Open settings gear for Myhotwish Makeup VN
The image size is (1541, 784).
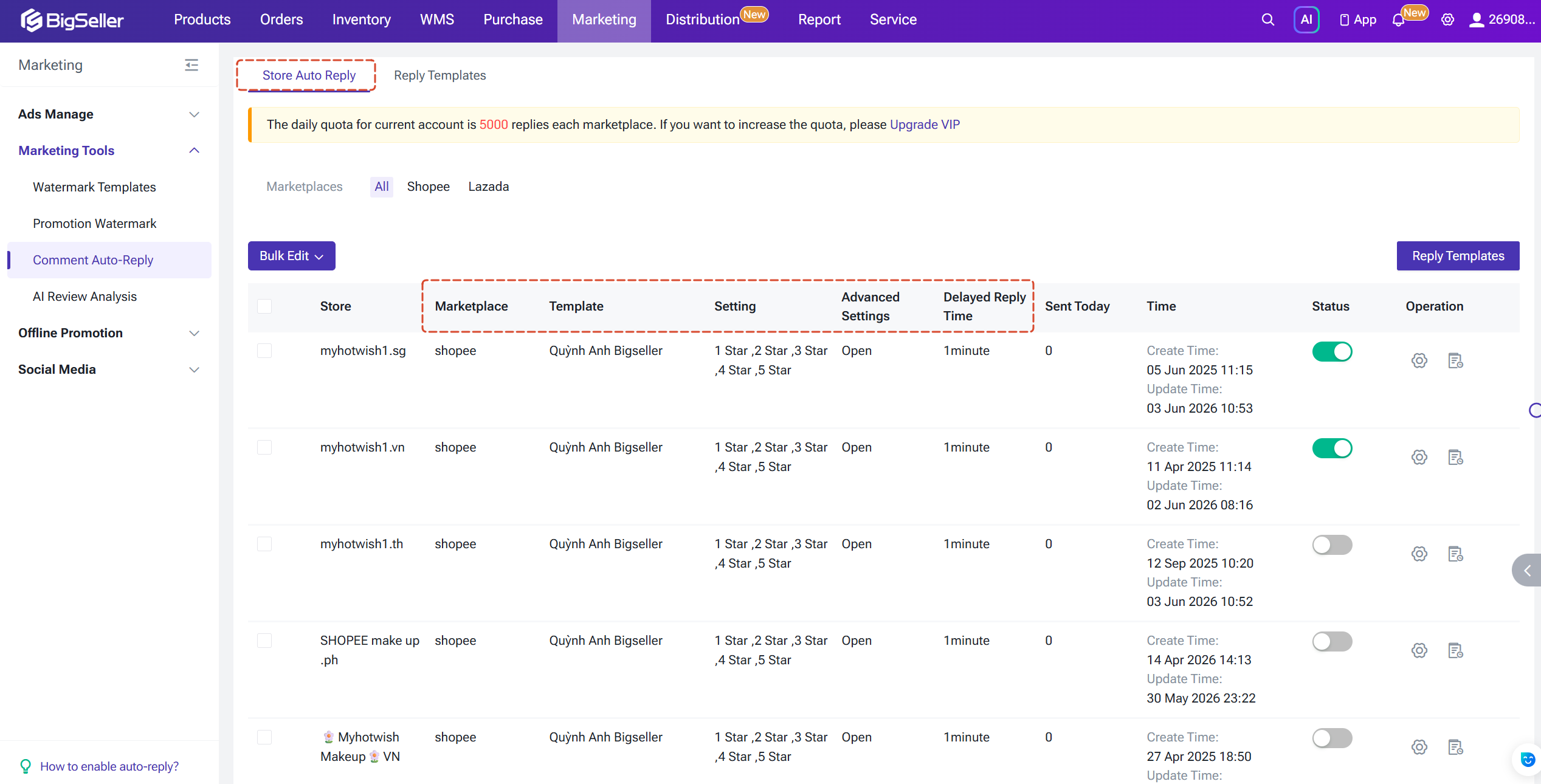tap(1419, 747)
